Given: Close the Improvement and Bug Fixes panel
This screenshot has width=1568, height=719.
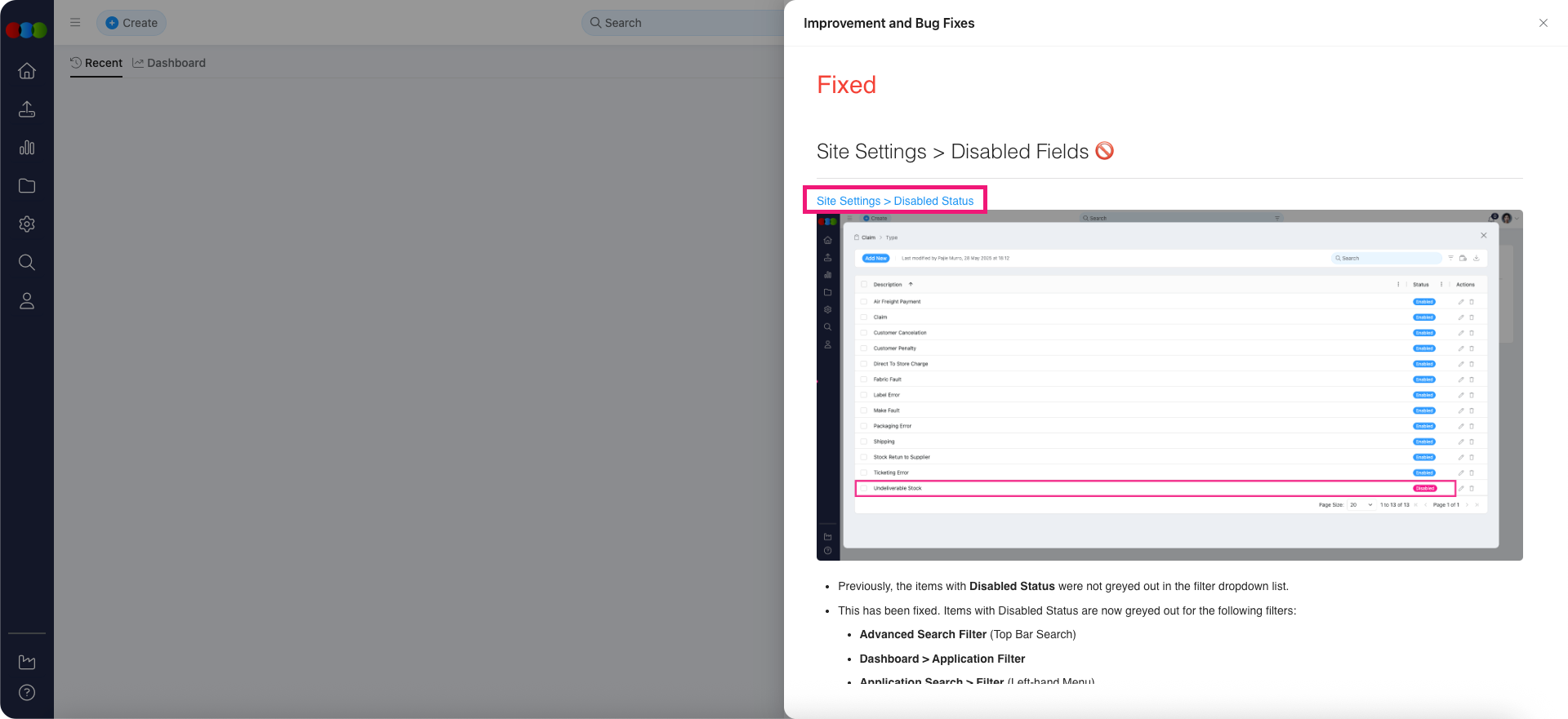Looking at the screenshot, I should coord(1543,23).
